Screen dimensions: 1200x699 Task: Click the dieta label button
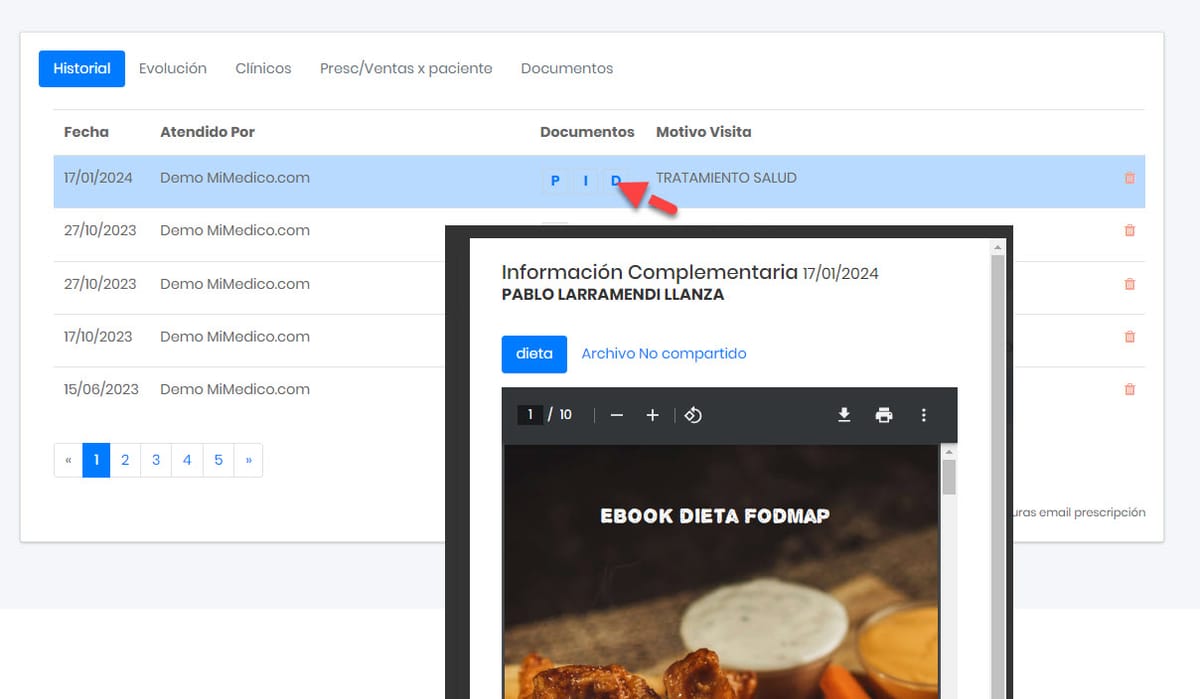(x=533, y=354)
